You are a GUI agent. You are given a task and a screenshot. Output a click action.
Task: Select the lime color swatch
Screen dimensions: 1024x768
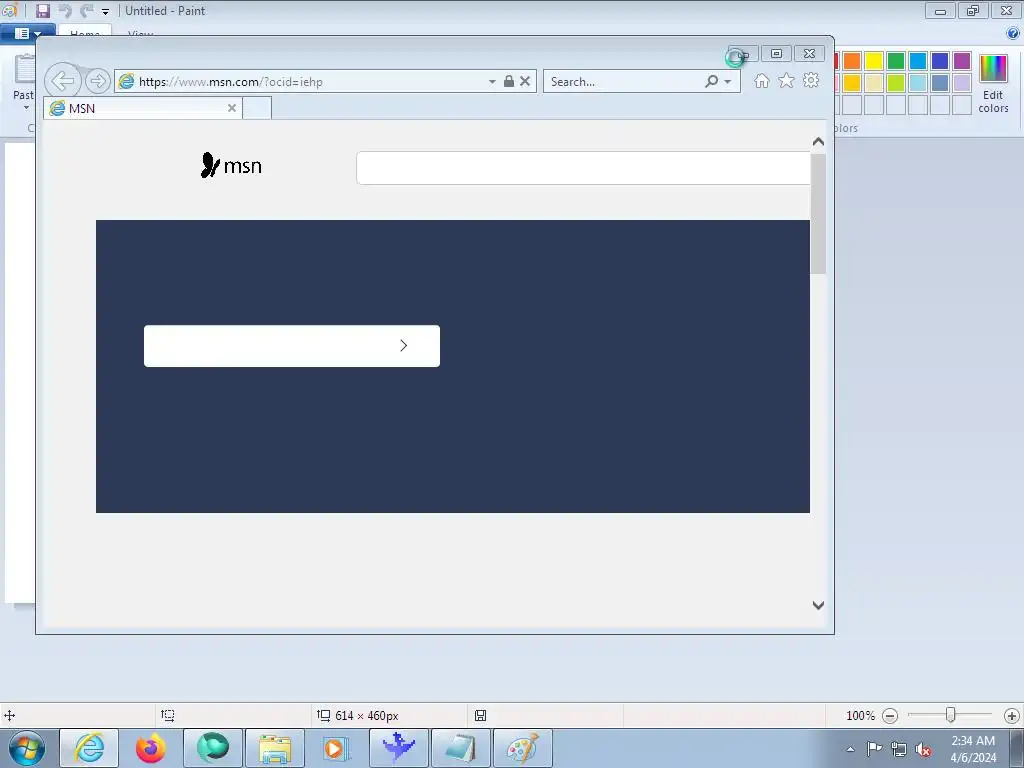[x=896, y=83]
